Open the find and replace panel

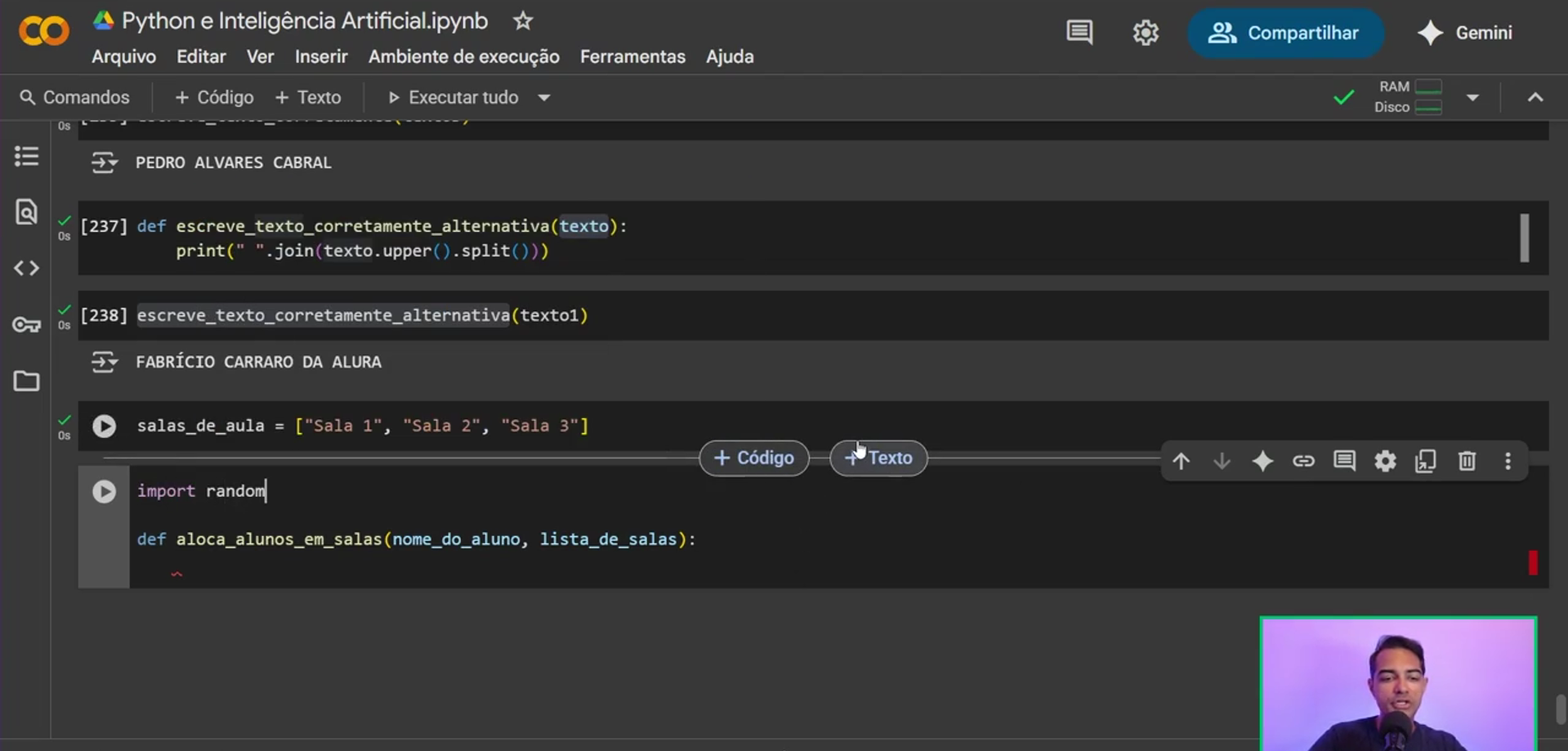26,212
